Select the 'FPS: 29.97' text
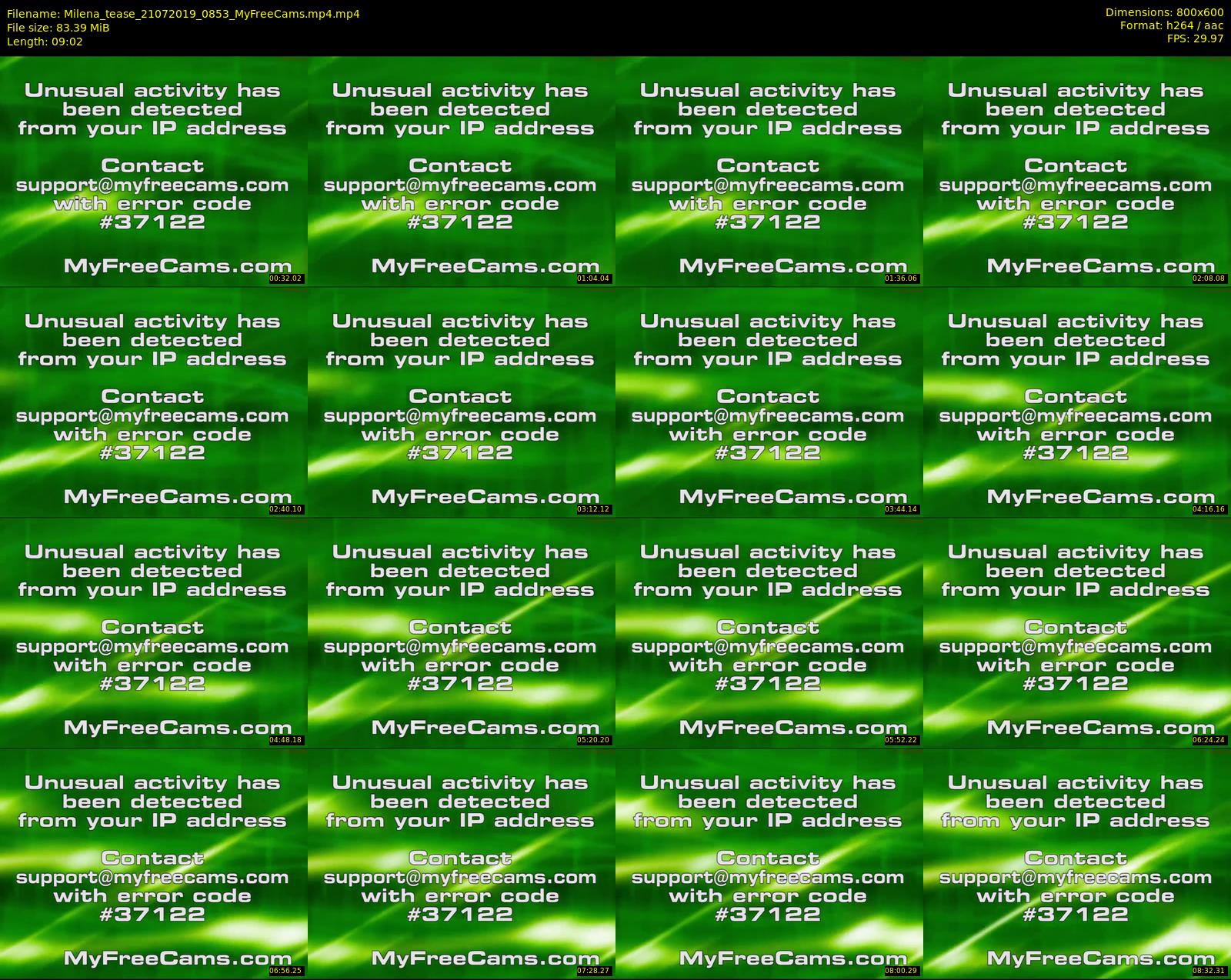 tap(1196, 39)
